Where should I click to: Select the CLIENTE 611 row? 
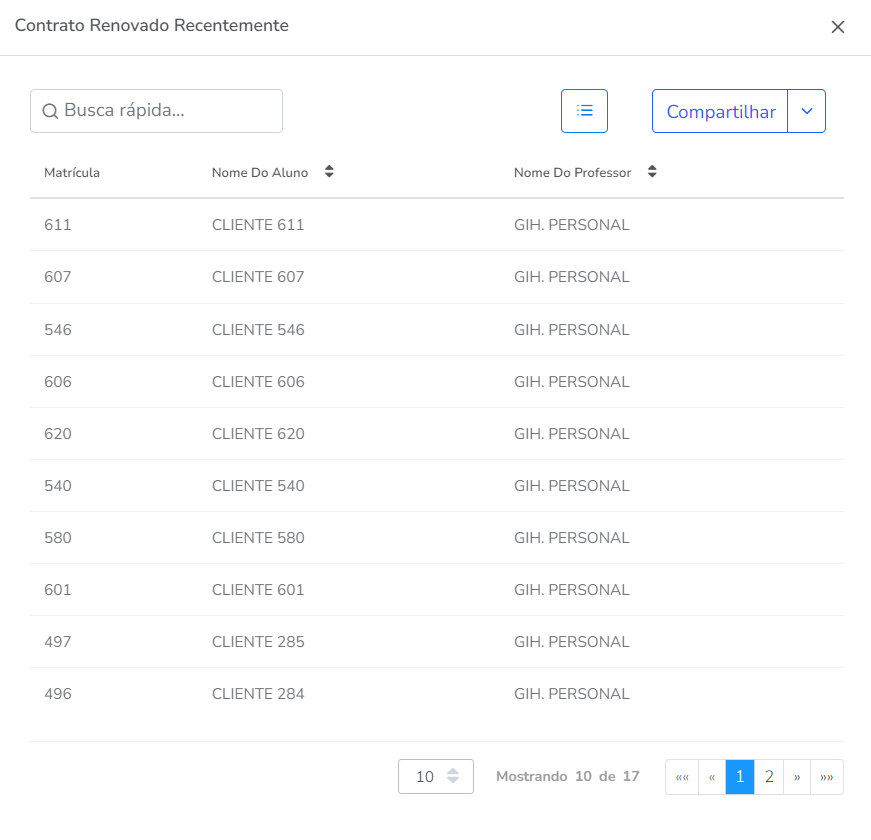click(x=258, y=225)
